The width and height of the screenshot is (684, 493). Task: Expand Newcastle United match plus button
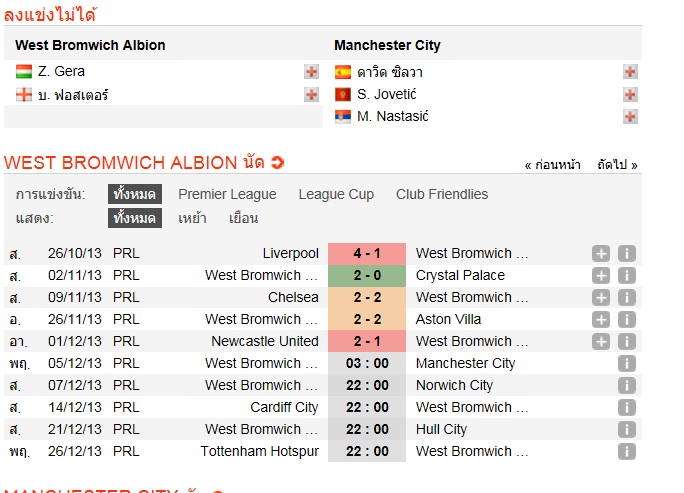tap(601, 342)
